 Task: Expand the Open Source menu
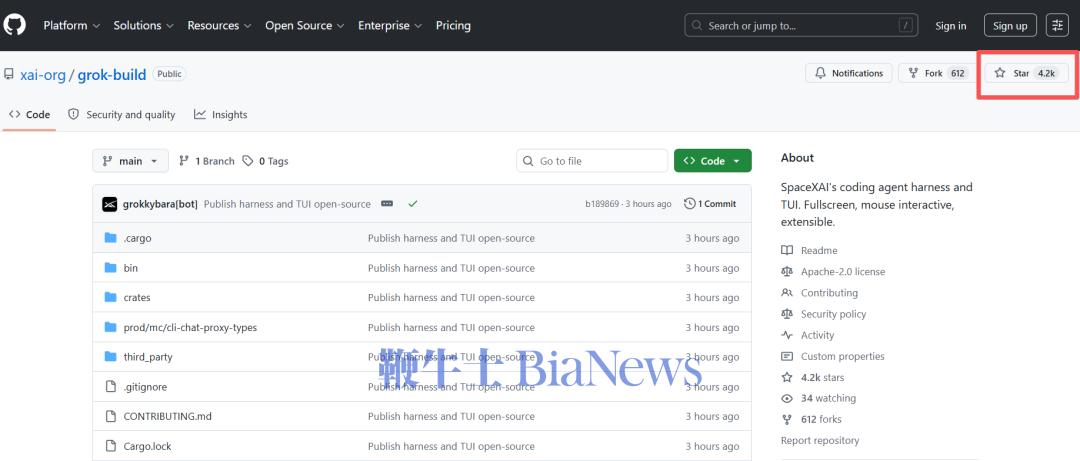tap(305, 25)
